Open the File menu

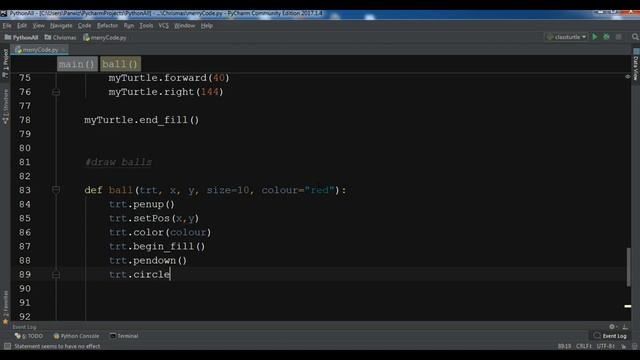7,25
